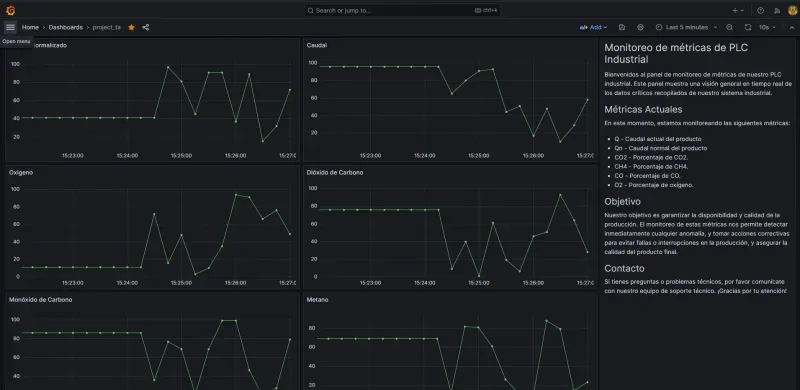Click the 100 y-axis label in the Dióxido de Carbono chart
This screenshot has height=390, width=800.
tap(312, 188)
